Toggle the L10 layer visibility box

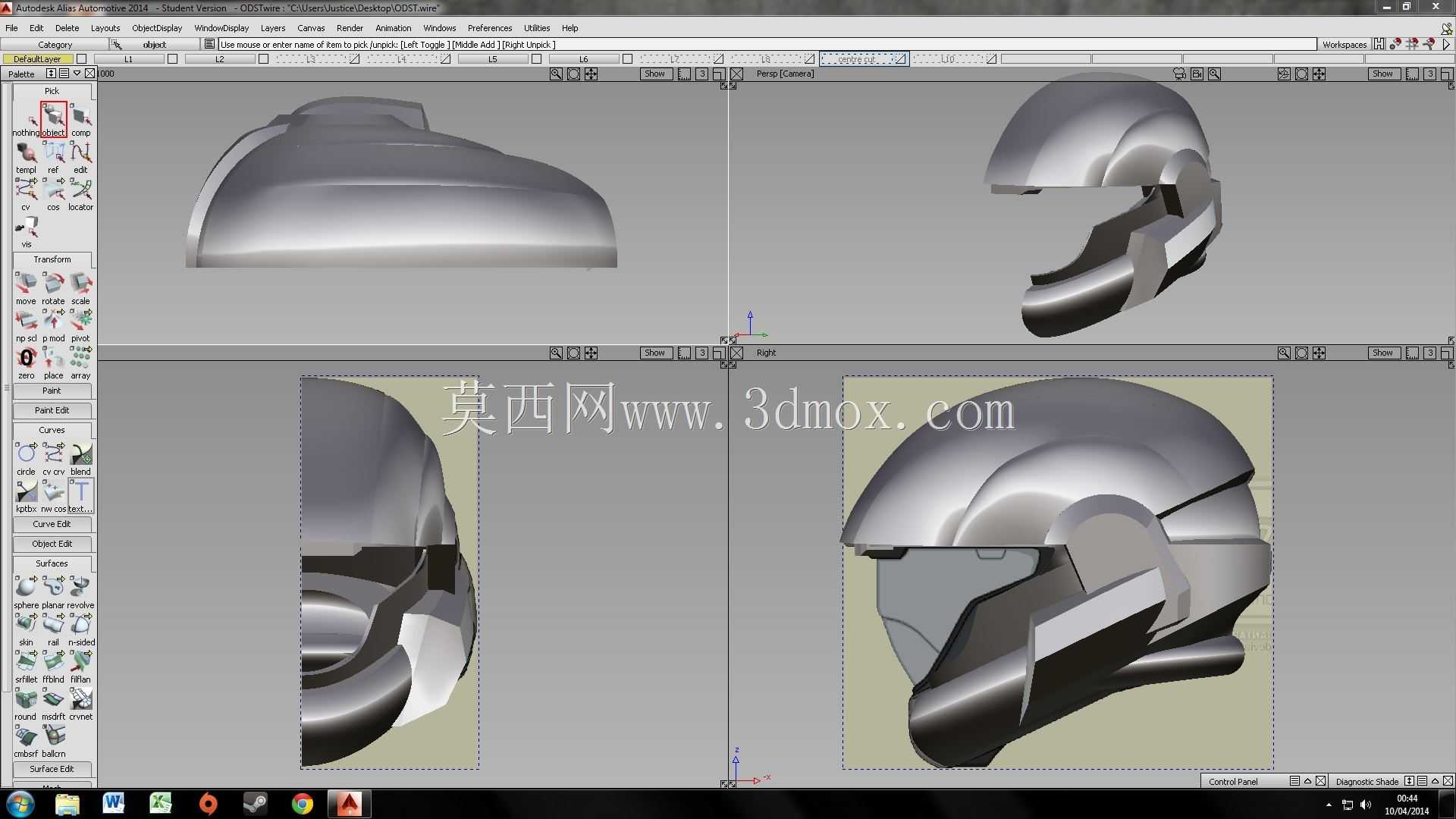[992, 59]
